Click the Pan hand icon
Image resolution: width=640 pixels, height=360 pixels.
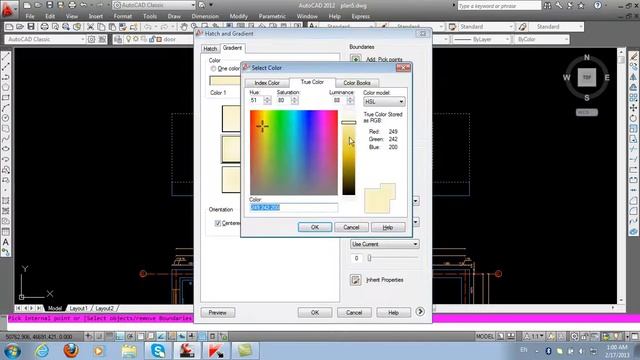[184, 27]
